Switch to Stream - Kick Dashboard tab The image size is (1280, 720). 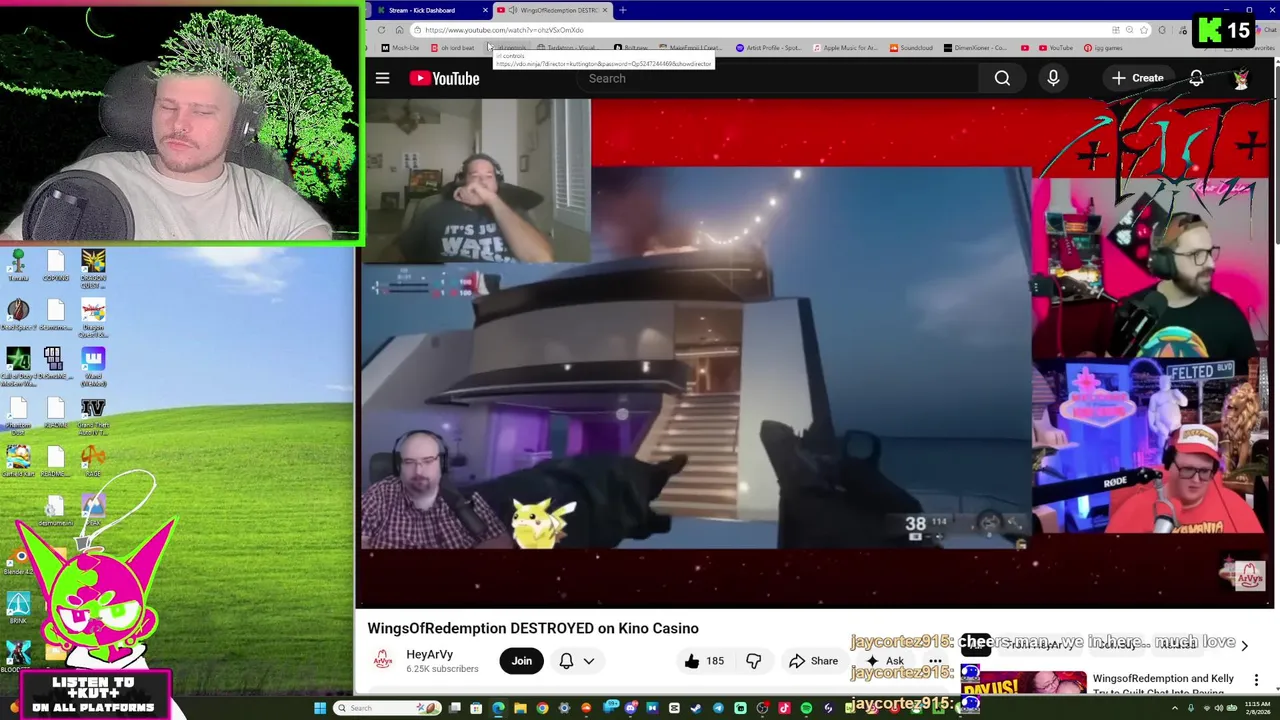pos(428,10)
